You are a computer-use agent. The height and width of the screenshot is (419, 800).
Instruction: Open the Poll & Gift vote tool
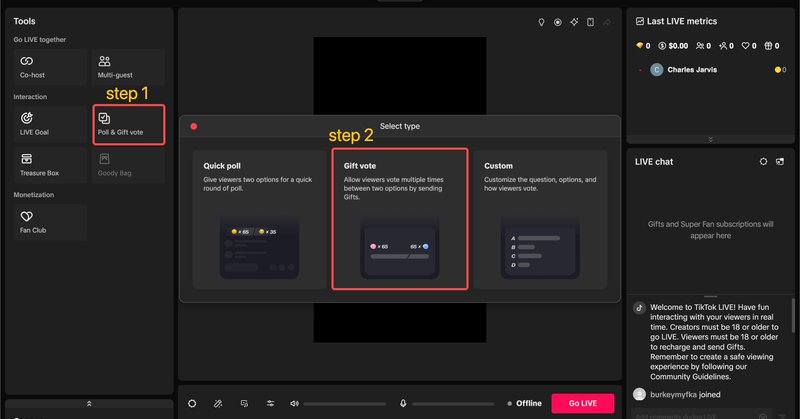(129, 125)
